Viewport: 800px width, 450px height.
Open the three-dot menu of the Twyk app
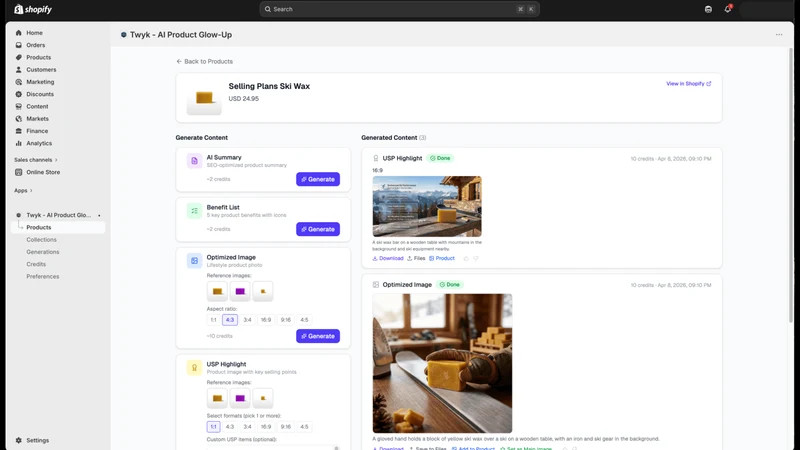(x=779, y=35)
